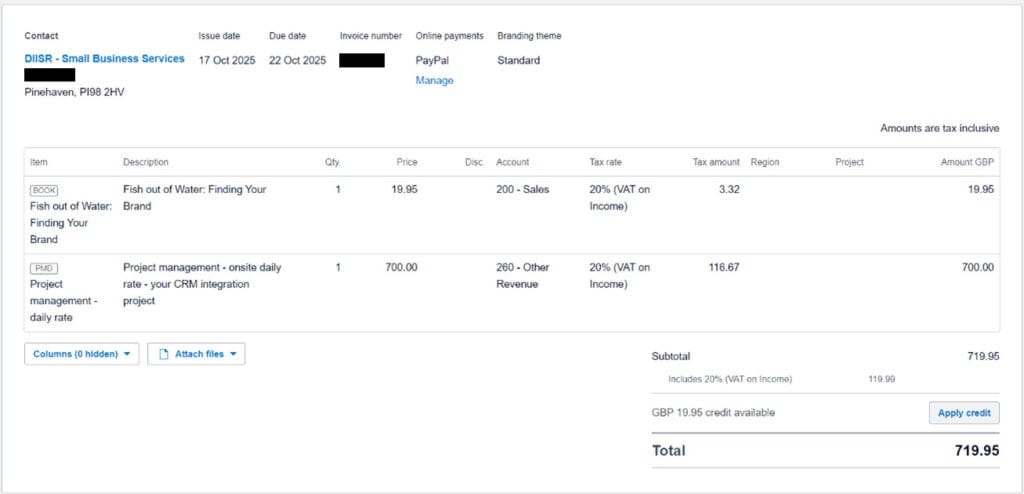Click the redacted invoice number field

tap(362, 60)
